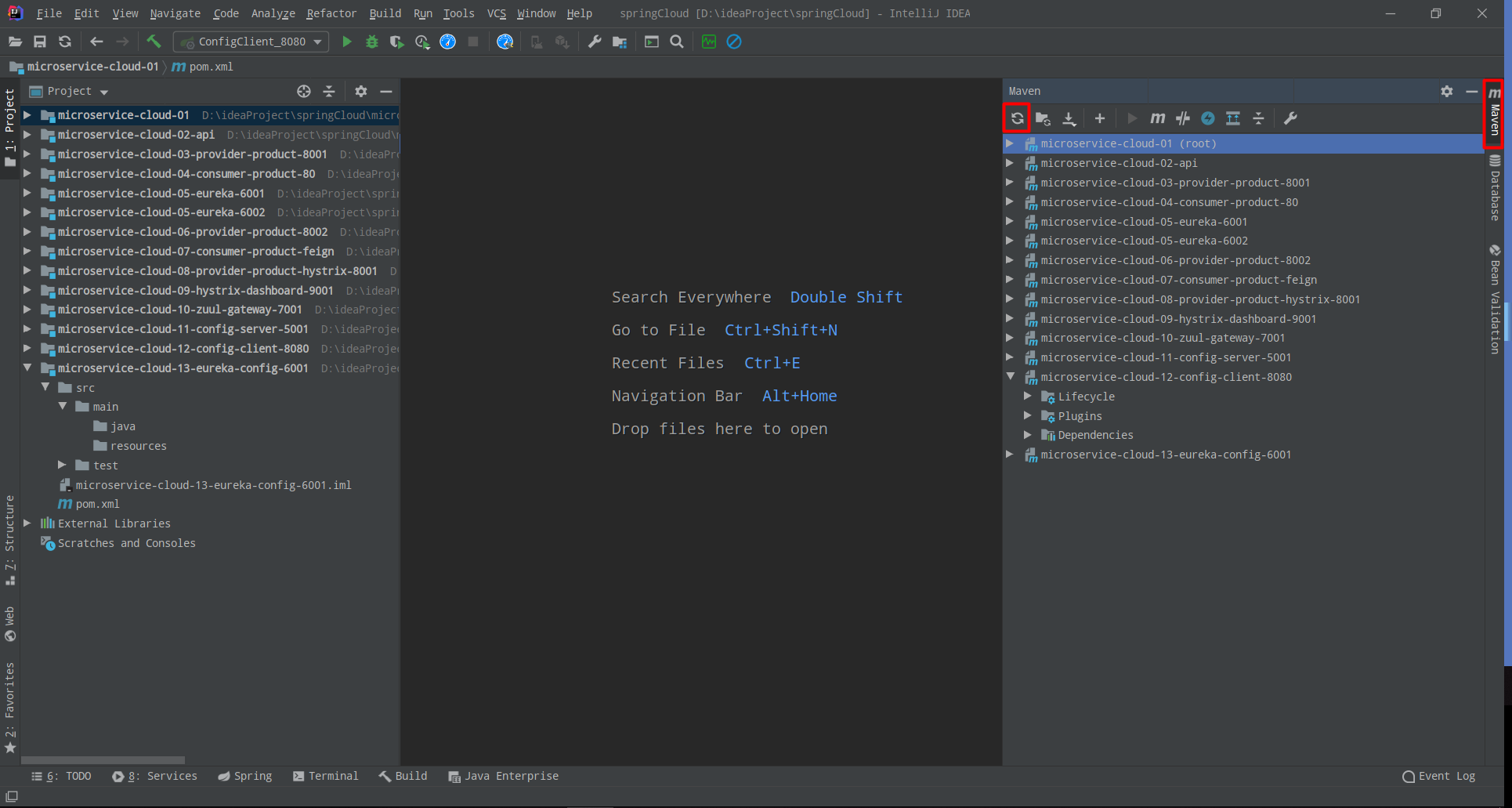The width and height of the screenshot is (1512, 808).
Task: Open the VCS menu
Action: (x=497, y=13)
